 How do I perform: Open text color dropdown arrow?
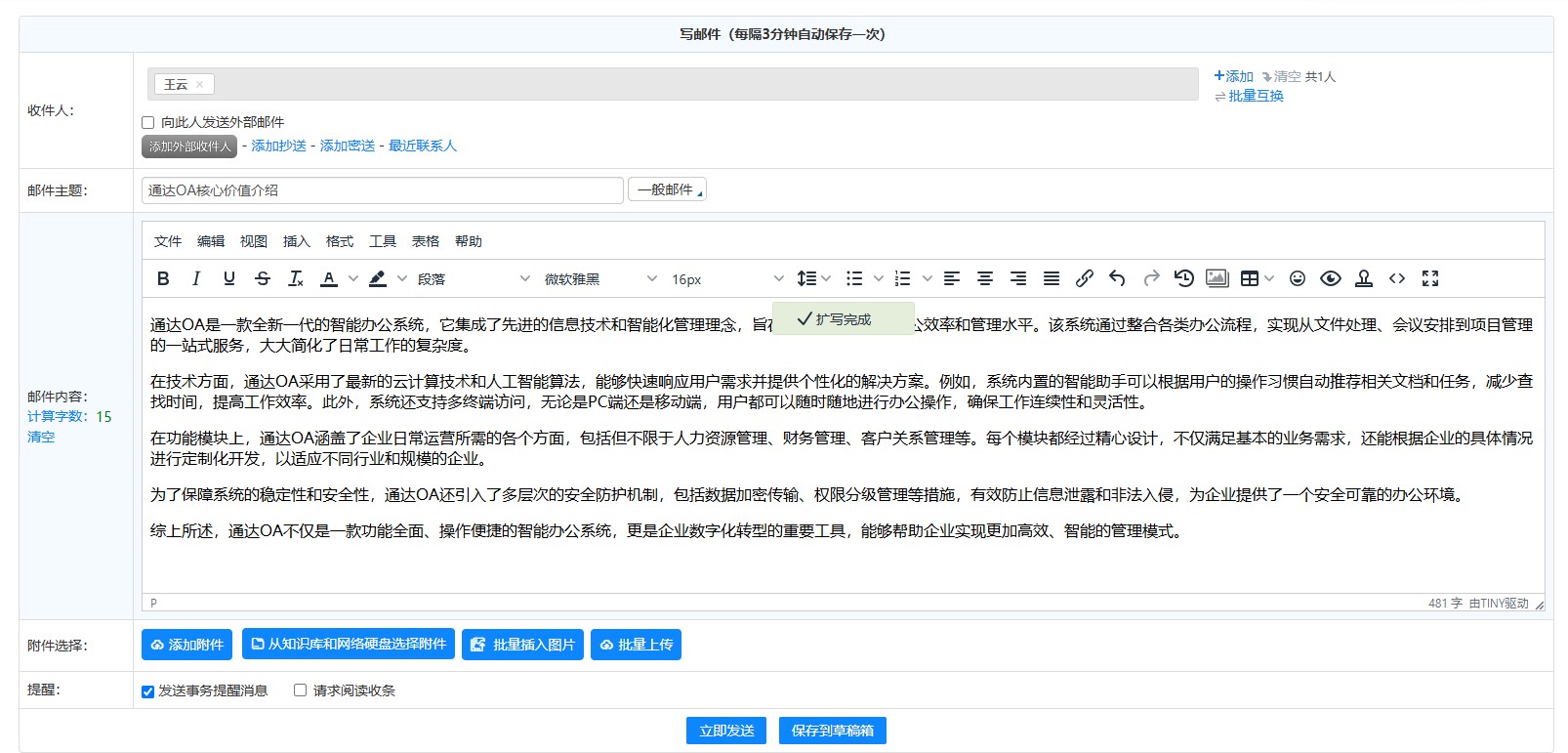pos(352,278)
